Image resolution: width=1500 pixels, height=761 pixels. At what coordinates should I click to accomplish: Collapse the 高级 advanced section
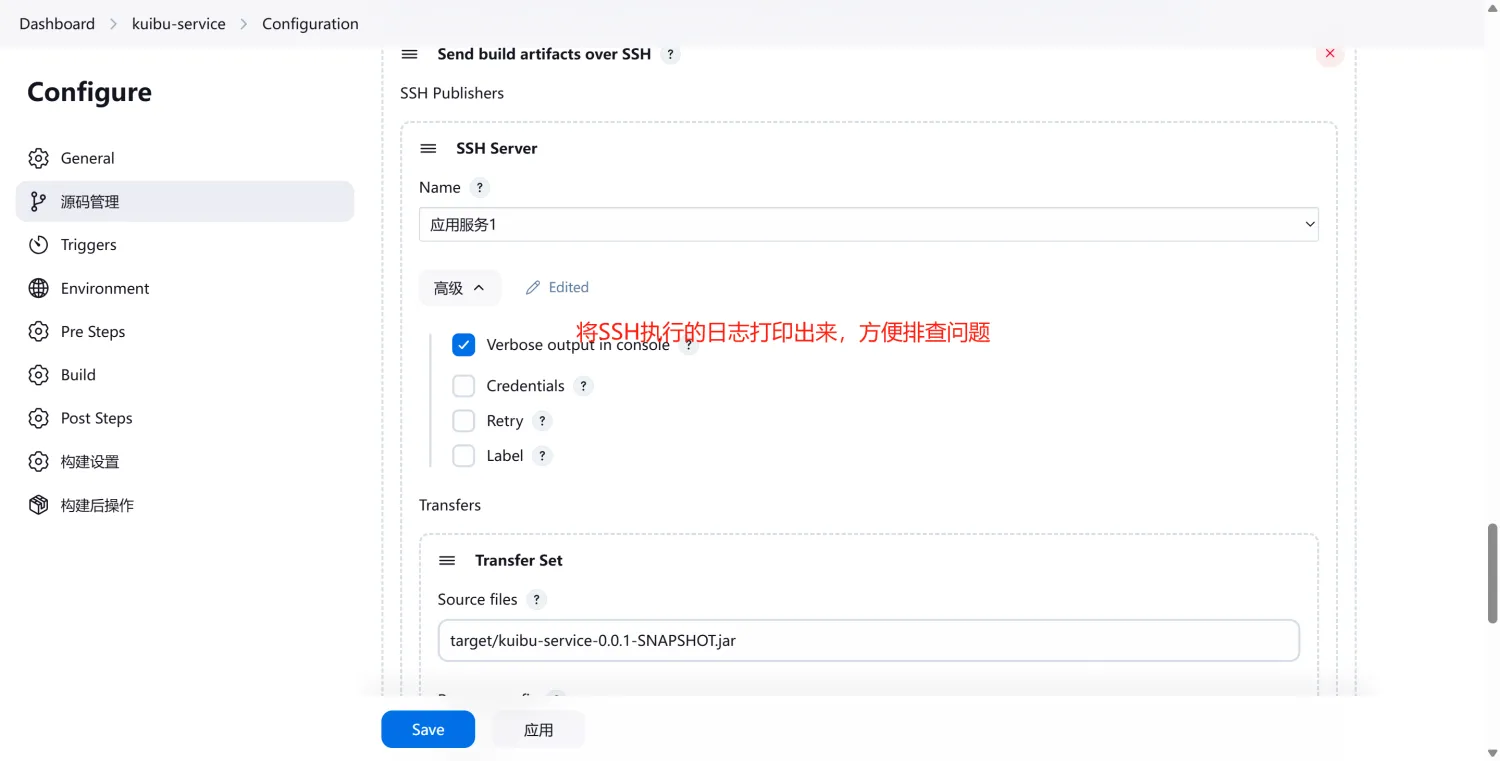[x=459, y=288]
